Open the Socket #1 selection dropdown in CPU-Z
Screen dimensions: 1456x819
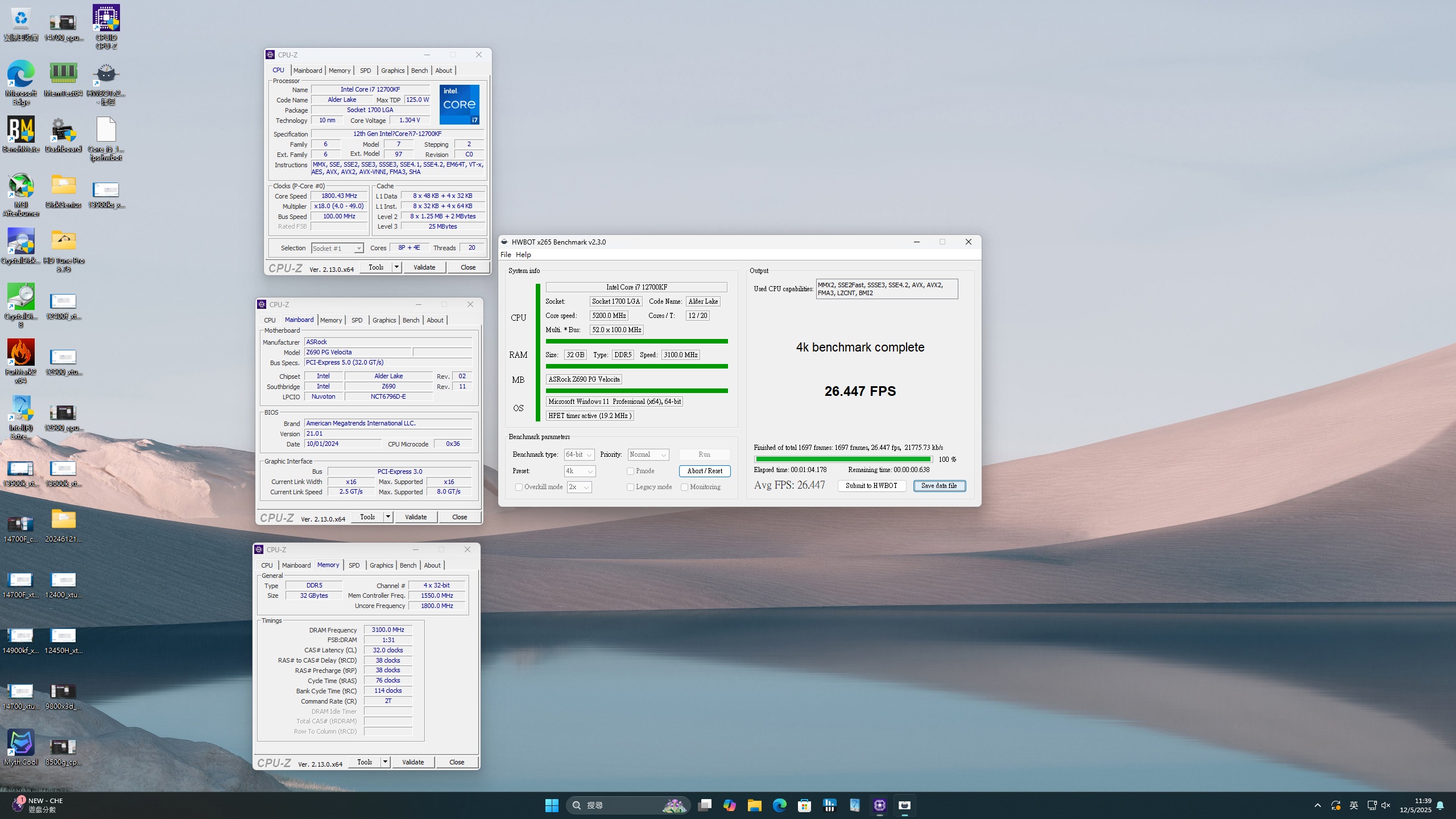coord(337,248)
